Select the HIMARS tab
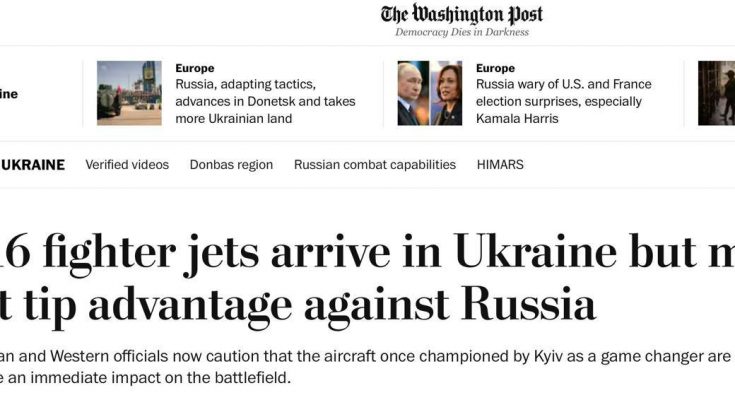735x400 pixels. [x=500, y=165]
